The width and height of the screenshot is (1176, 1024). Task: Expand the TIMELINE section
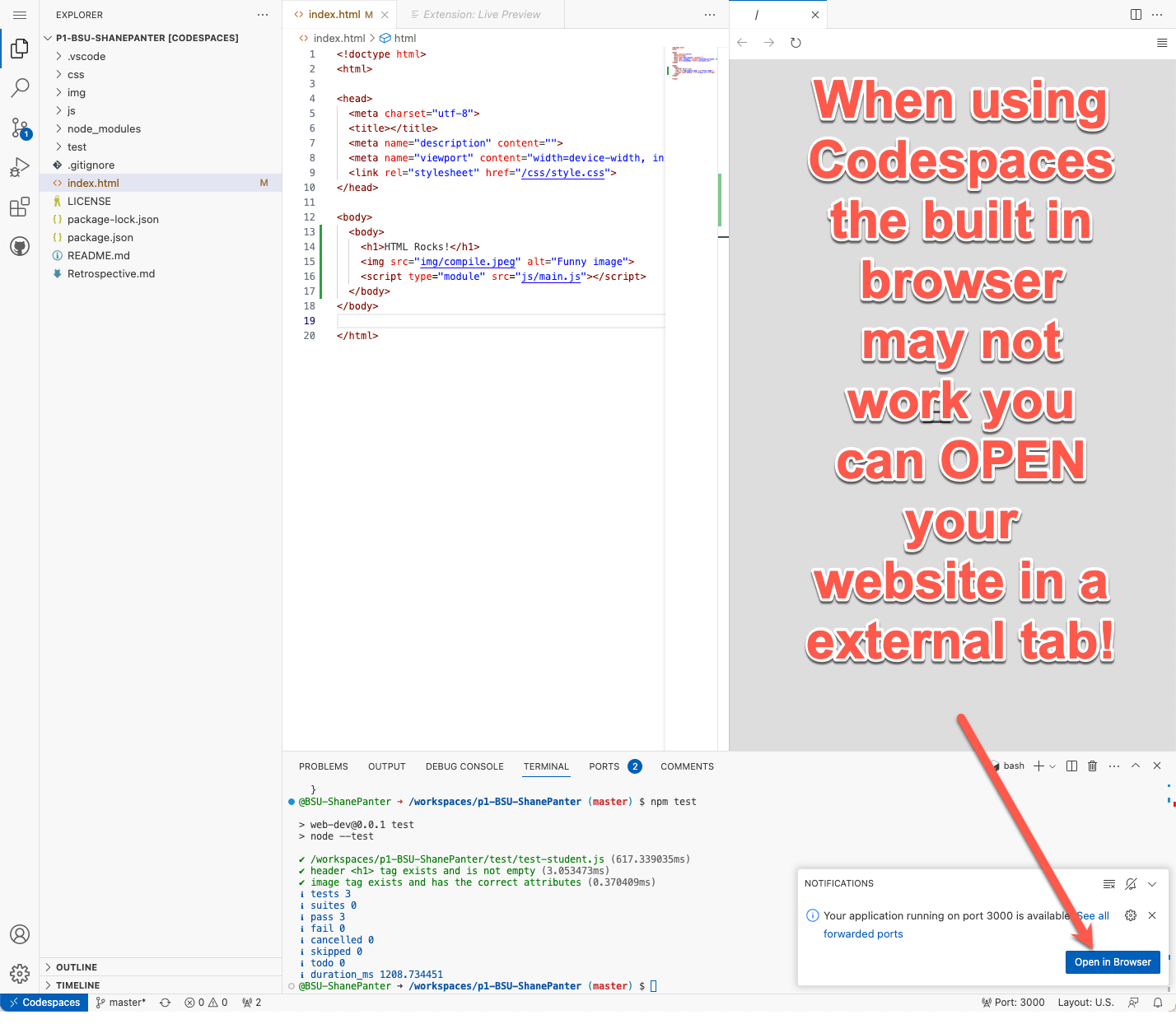click(161, 985)
